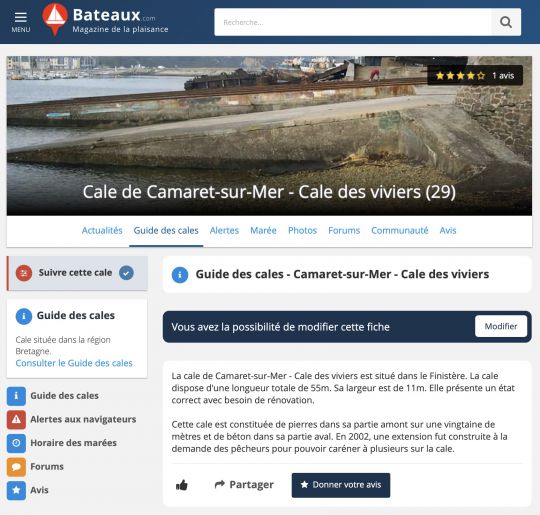Click the blue Avis star icon

point(16,490)
